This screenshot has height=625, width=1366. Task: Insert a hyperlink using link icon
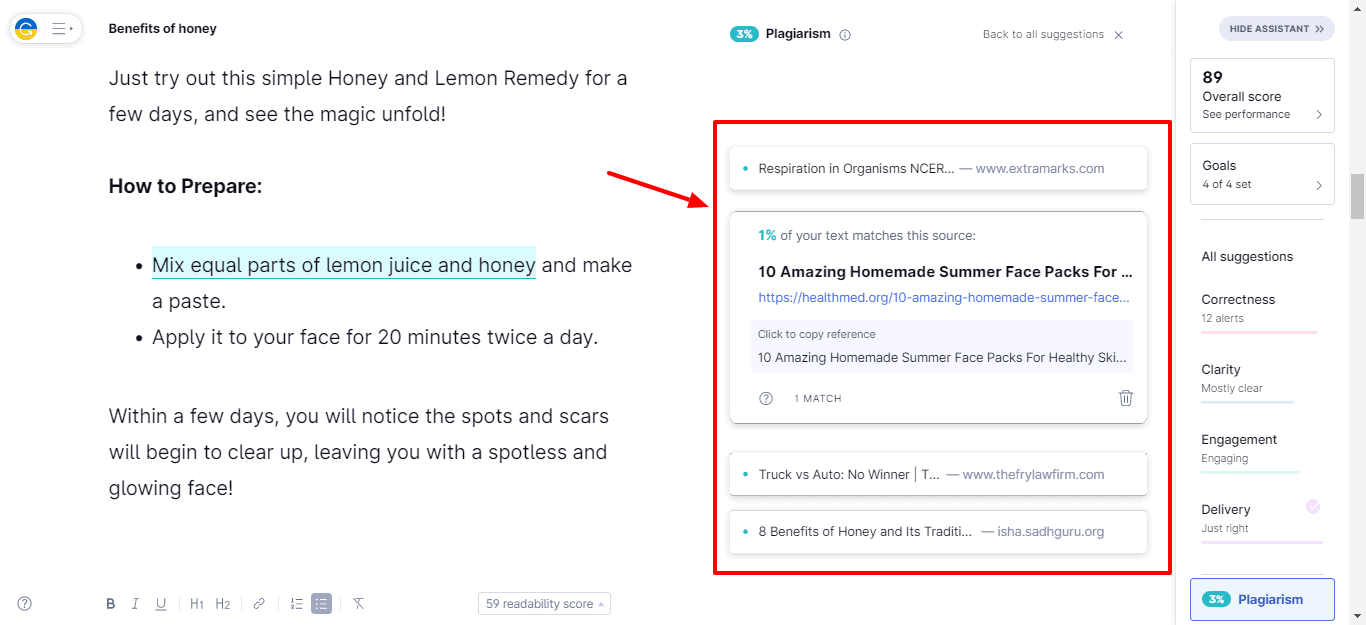(x=259, y=604)
